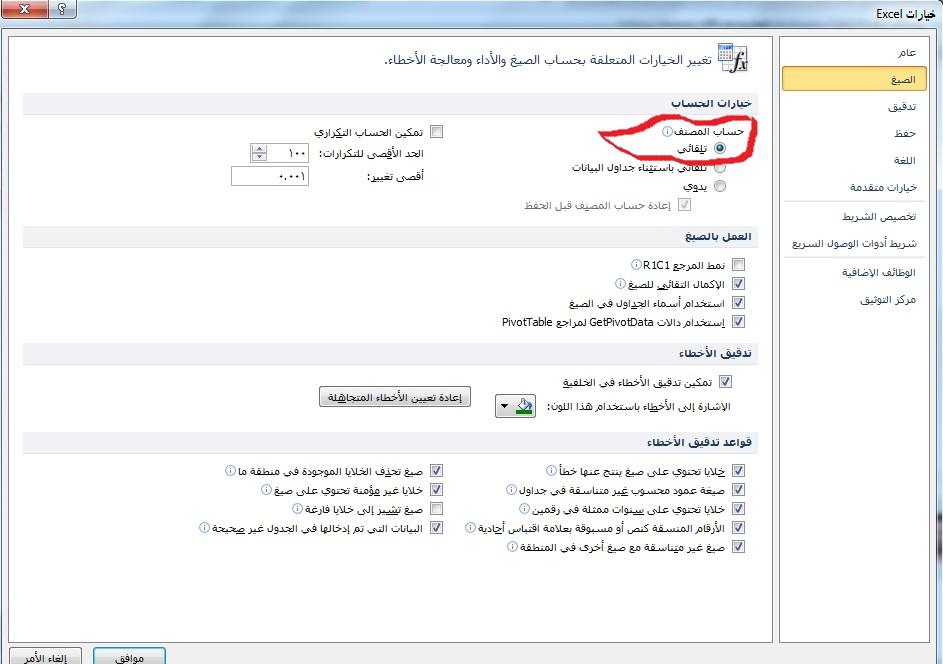This screenshot has width=943, height=664.
Task: Toggle "خلايا تحتوي على سنوات ممثلة في رقمين" checkbox
Action: click(x=739, y=509)
